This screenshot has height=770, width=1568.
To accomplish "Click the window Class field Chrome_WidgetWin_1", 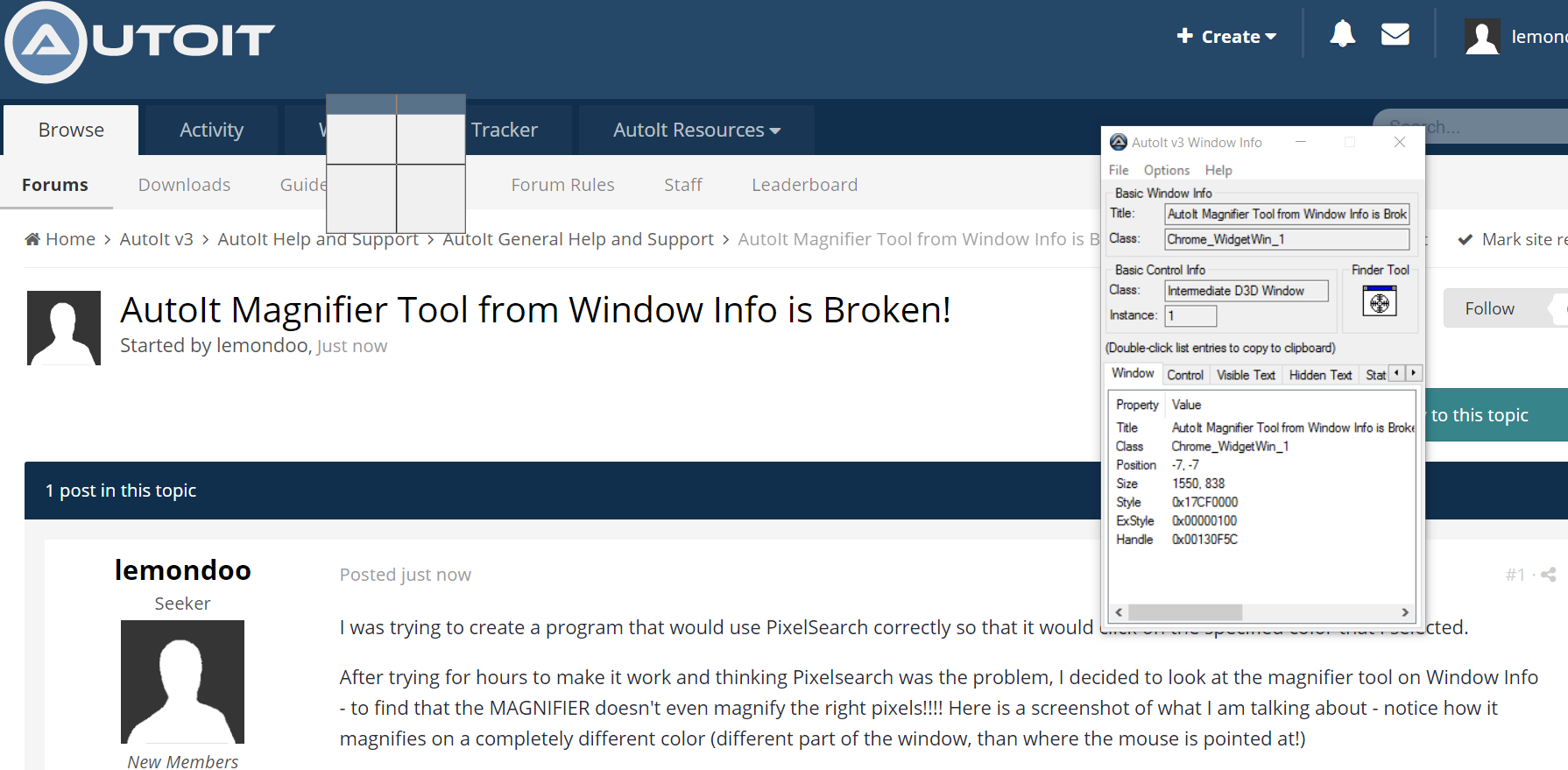I will [x=1287, y=239].
